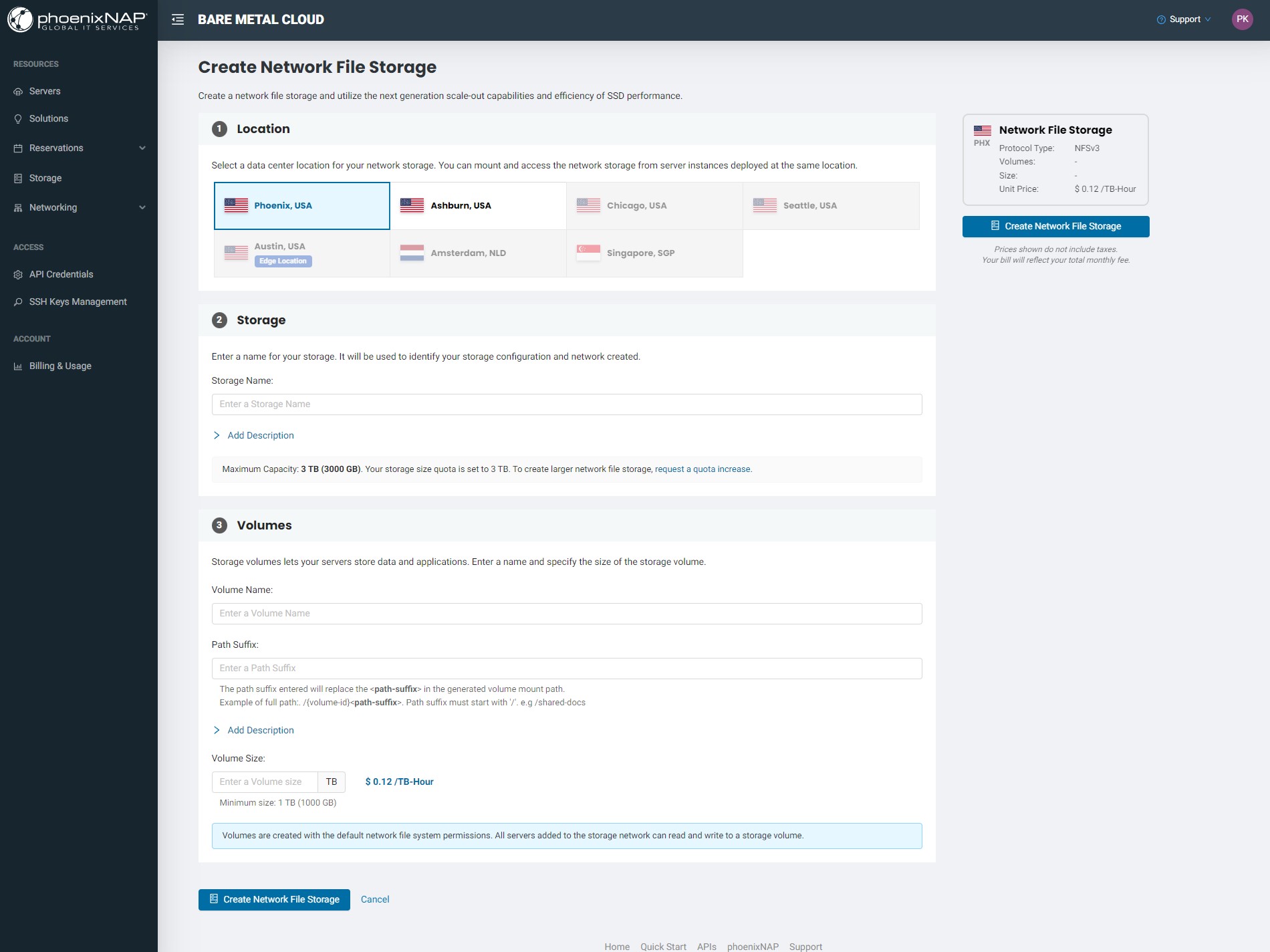
Task: Click the Reservations calendar icon
Action: [18, 148]
